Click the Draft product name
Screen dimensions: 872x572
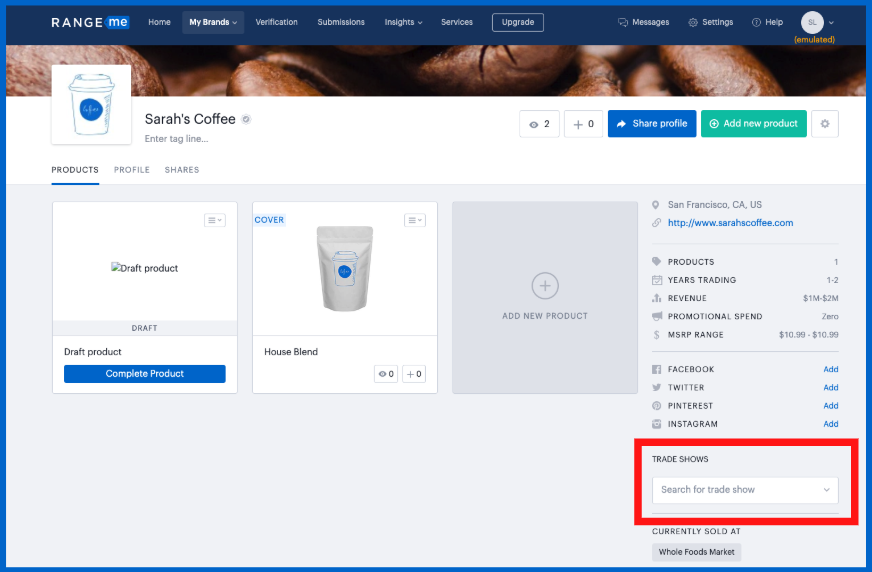coord(92,352)
